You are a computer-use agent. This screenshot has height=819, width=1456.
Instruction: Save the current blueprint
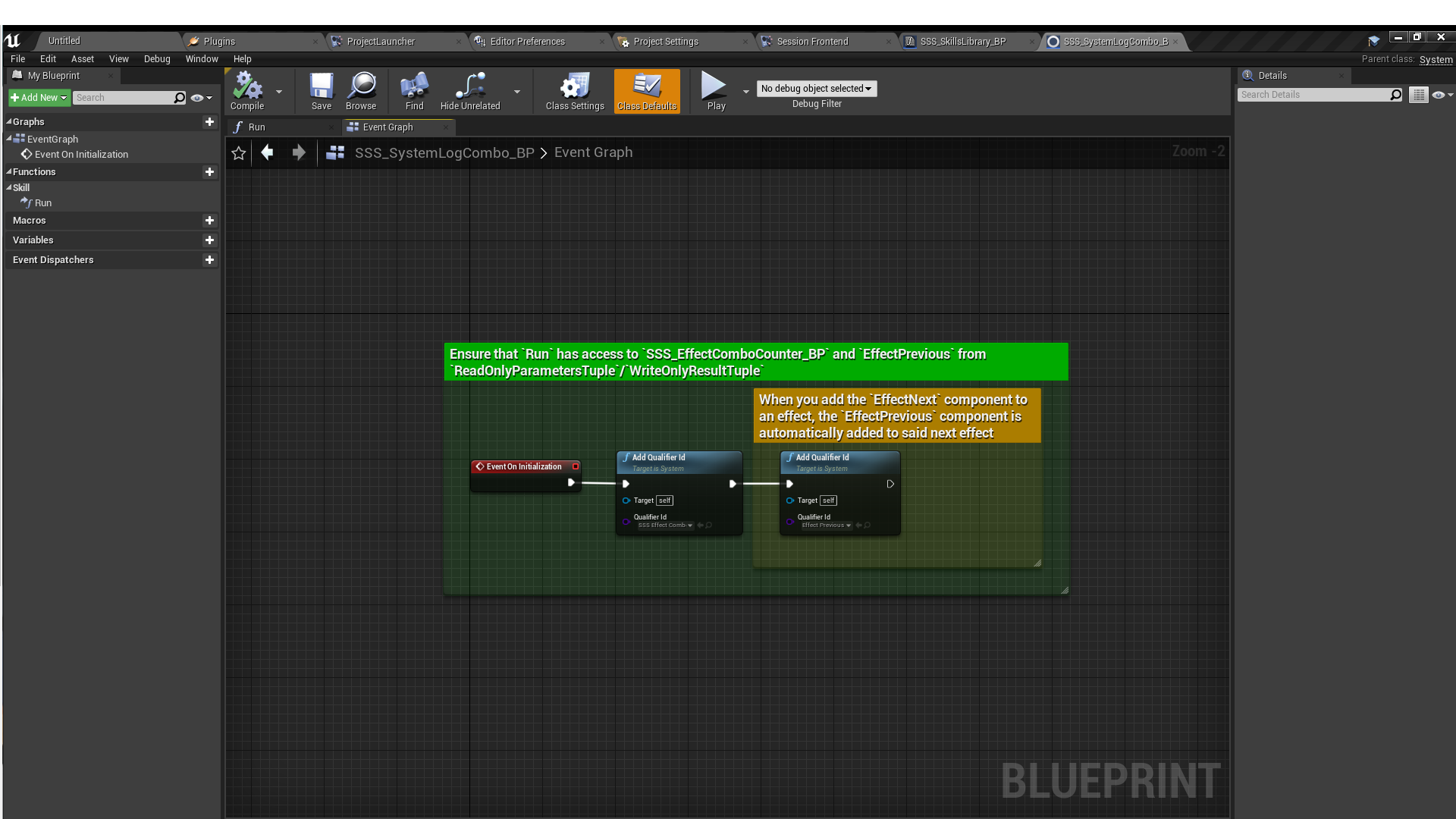[x=321, y=89]
